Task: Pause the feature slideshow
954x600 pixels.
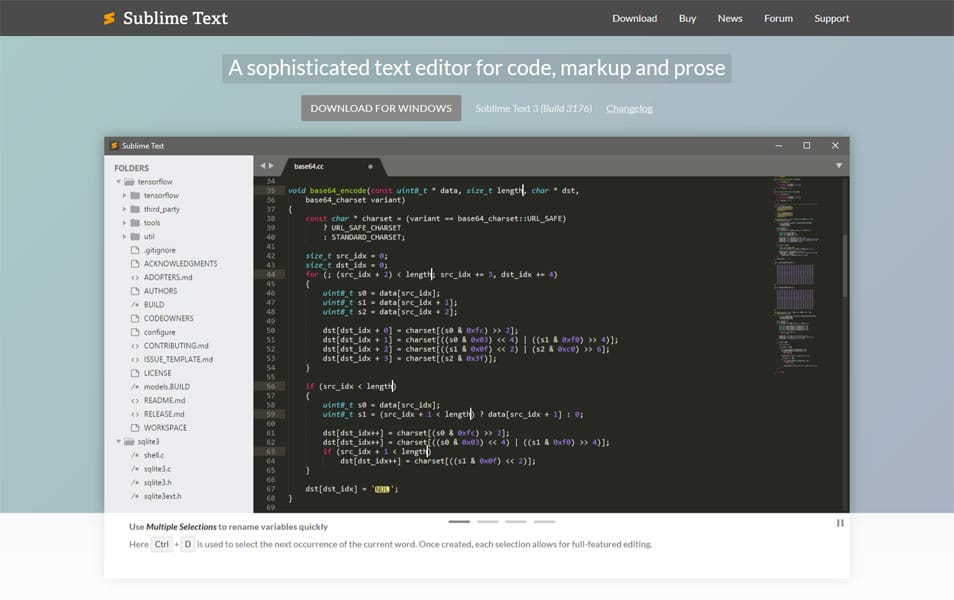Action: pyautogui.click(x=840, y=522)
